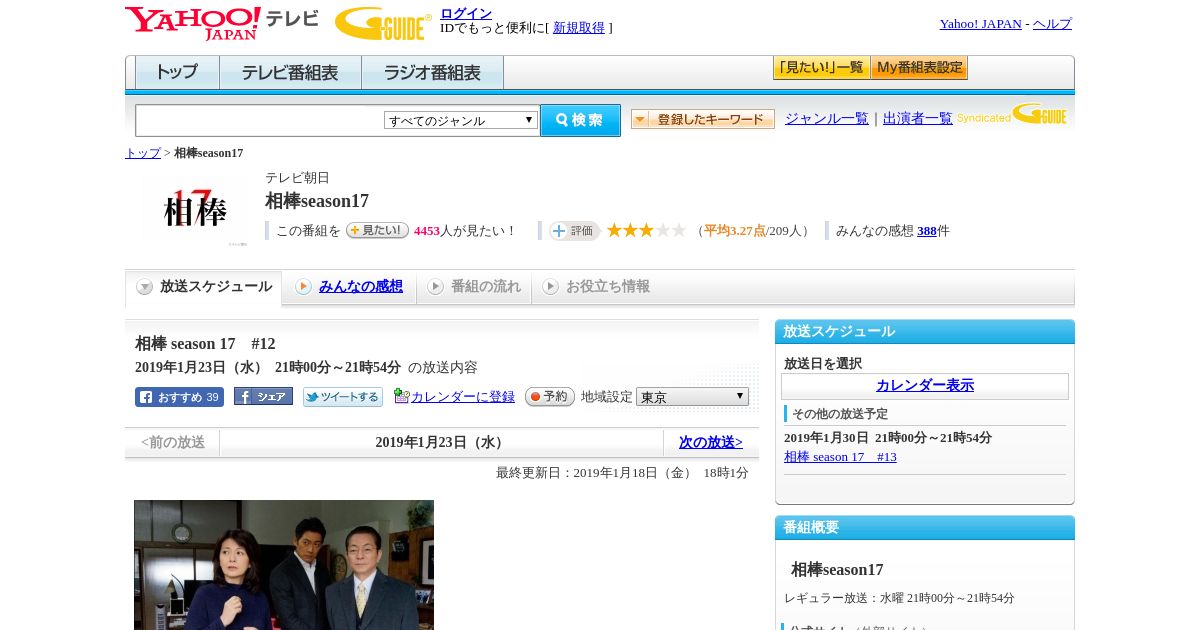Click the 番組概要 panel header

(x=925, y=527)
